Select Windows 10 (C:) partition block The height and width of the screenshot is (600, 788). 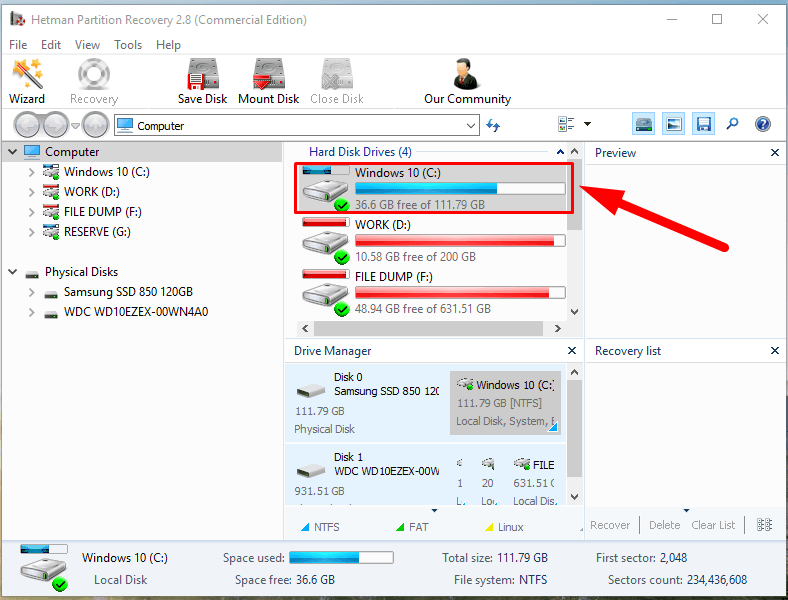click(505, 403)
